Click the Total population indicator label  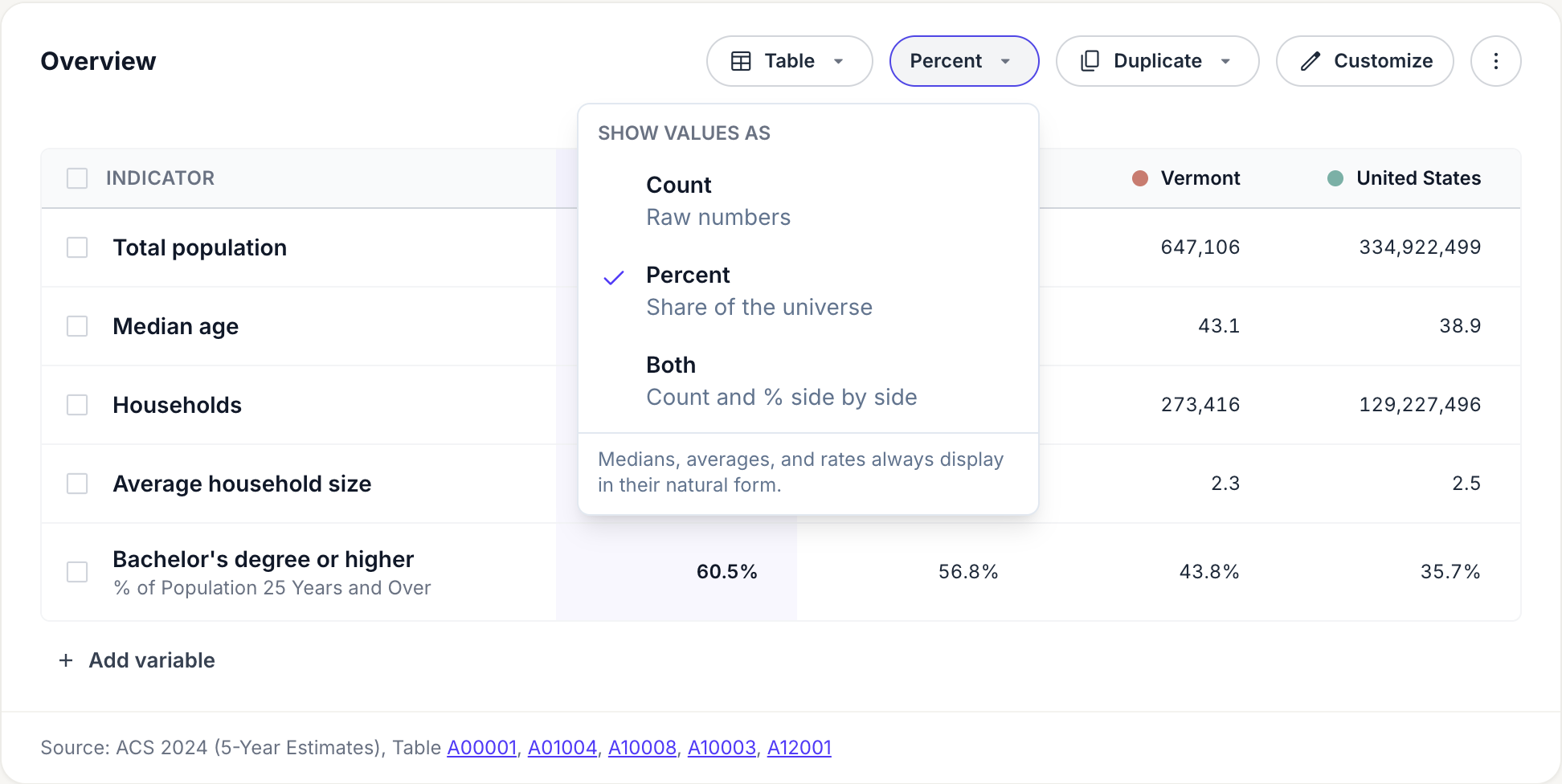coord(200,247)
